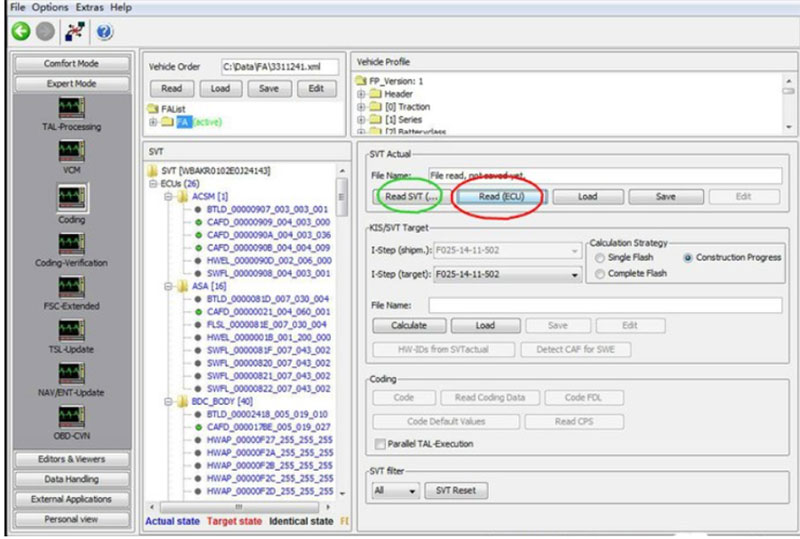The height and width of the screenshot is (539, 800).
Task: Enable Parallel TAL-Execution checkbox
Action: point(380,444)
